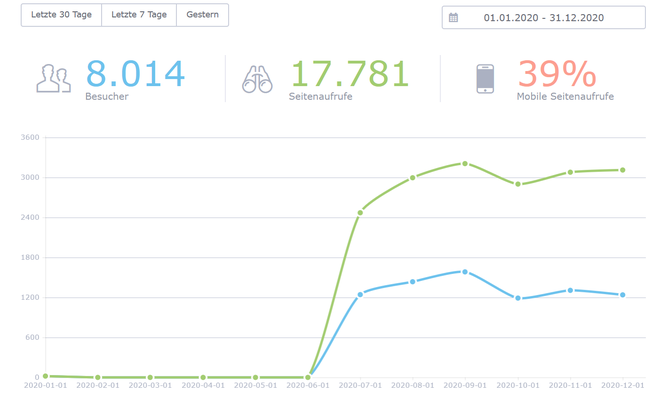Click green data point at 2020-09-01
The height and width of the screenshot is (400, 660).
[465, 163]
